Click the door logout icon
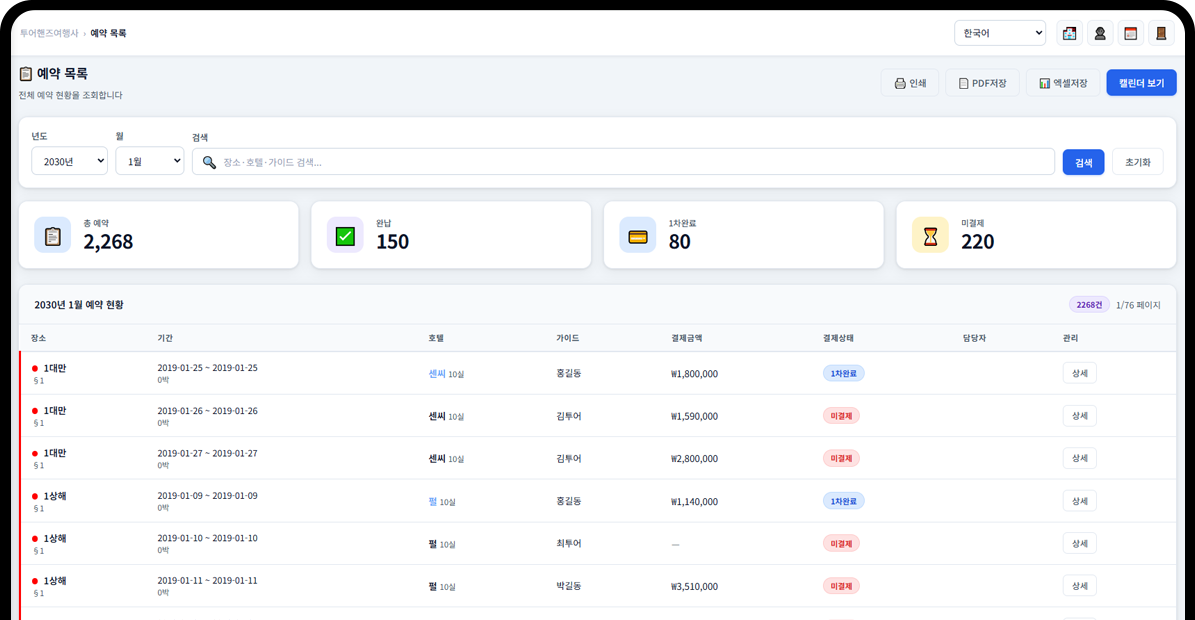This screenshot has height=620, width=1195. click(x=1161, y=33)
